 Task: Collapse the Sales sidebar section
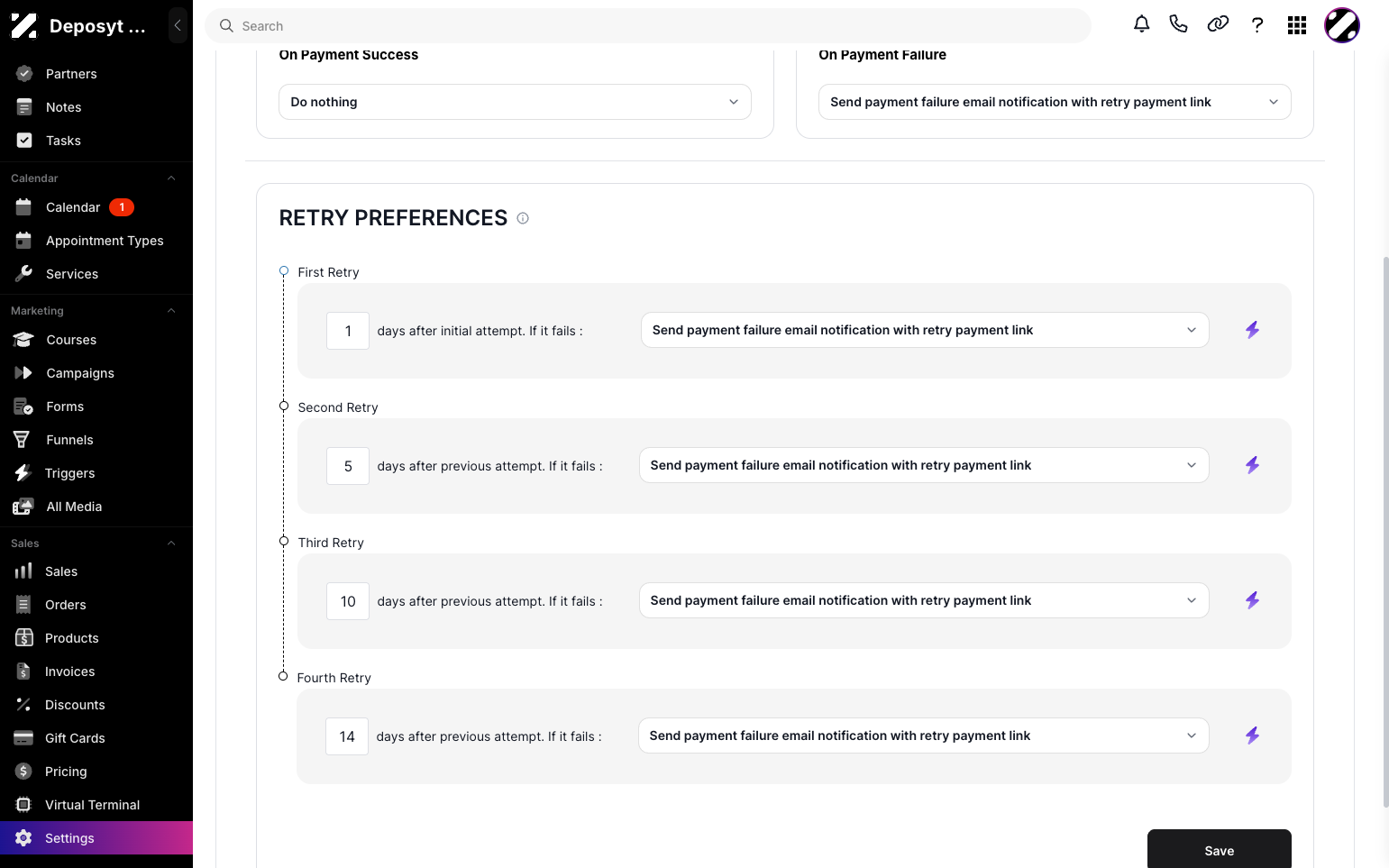171,544
